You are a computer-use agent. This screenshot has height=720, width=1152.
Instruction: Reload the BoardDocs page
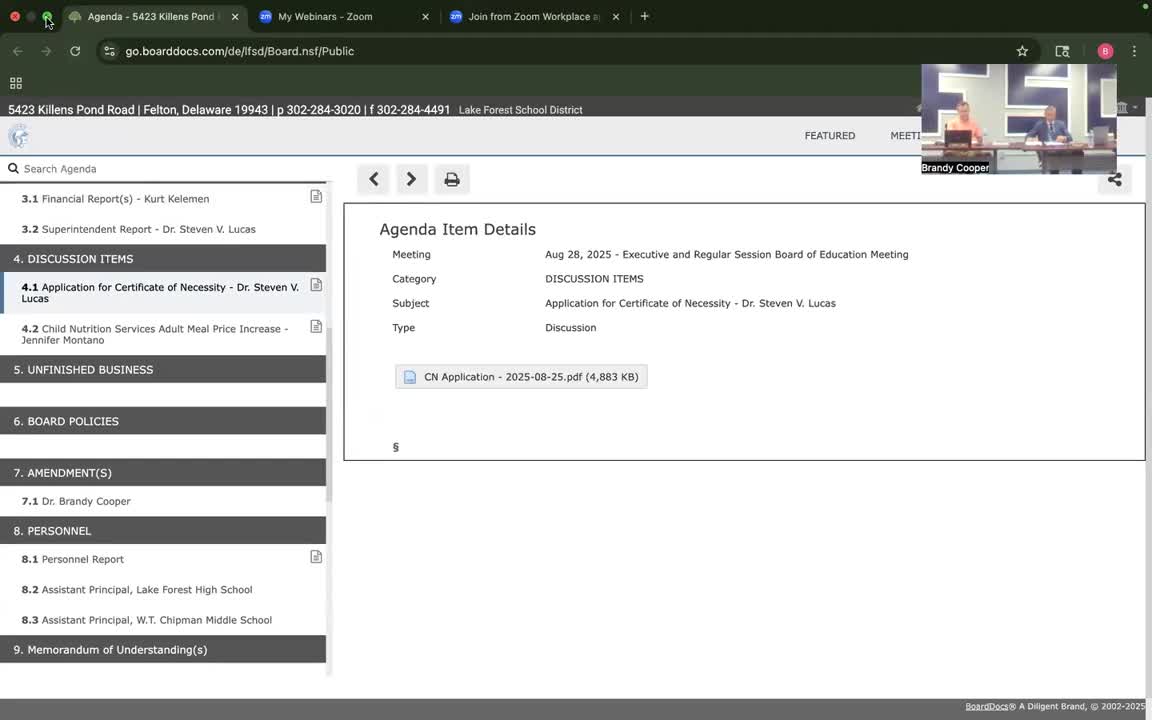click(75, 51)
